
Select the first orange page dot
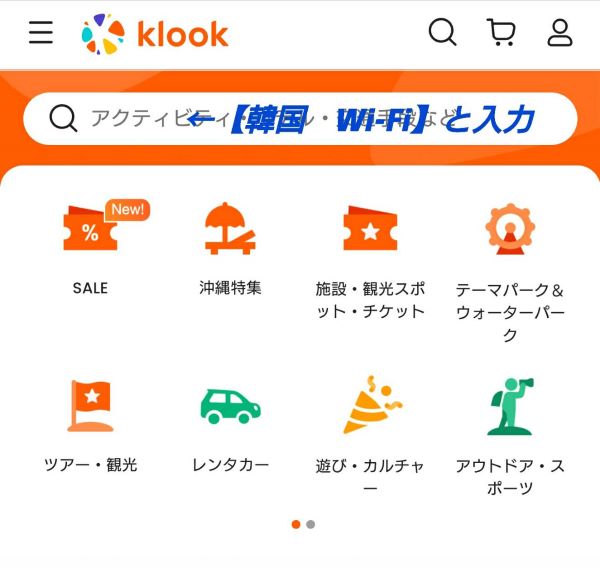coord(296,524)
